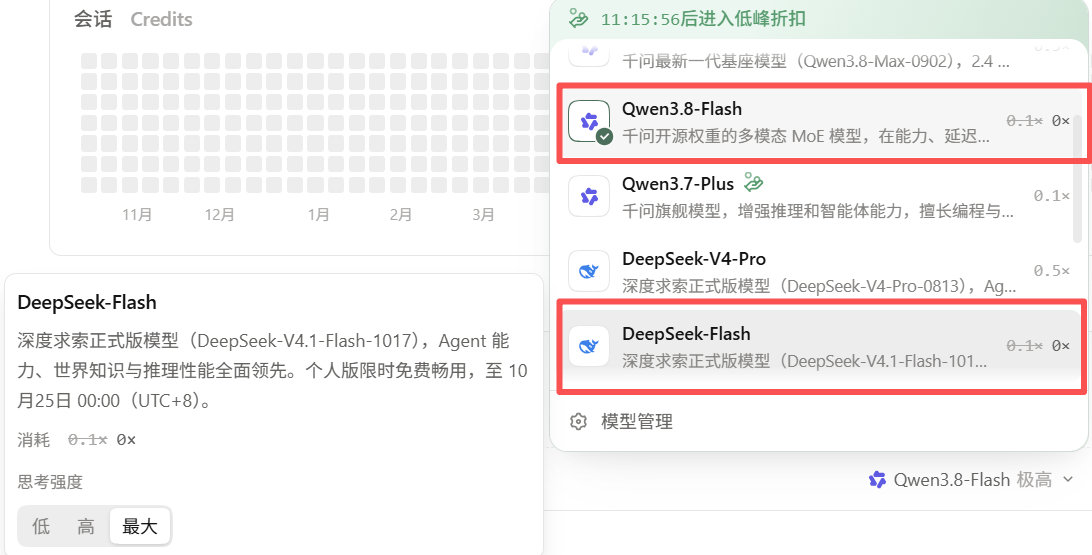Choose the DeepSeek-V4-Pro model entry
The image size is (1092, 555).
821,271
